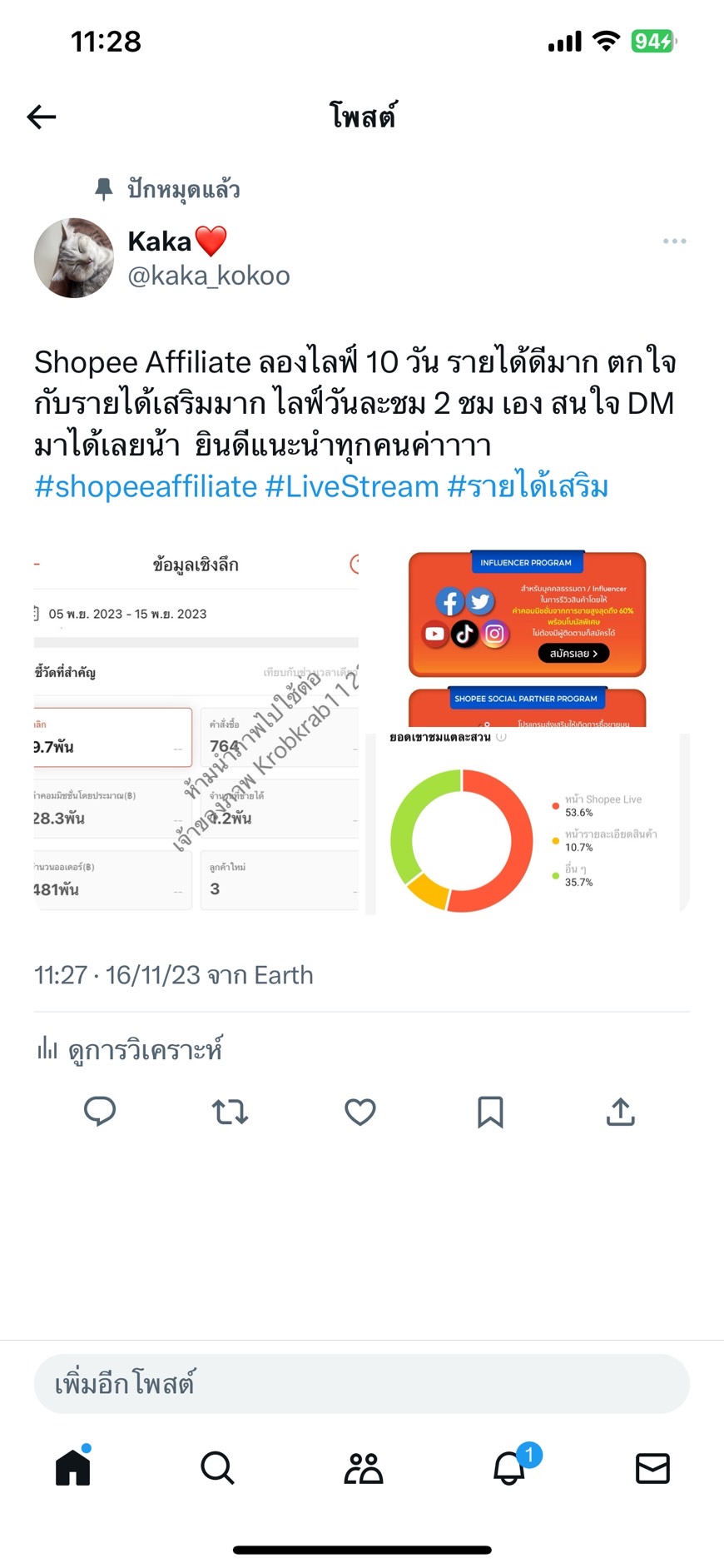This screenshot has width=724, height=1568.
Task: Open the #รายได้เสริม hashtag
Action: pos(528,486)
